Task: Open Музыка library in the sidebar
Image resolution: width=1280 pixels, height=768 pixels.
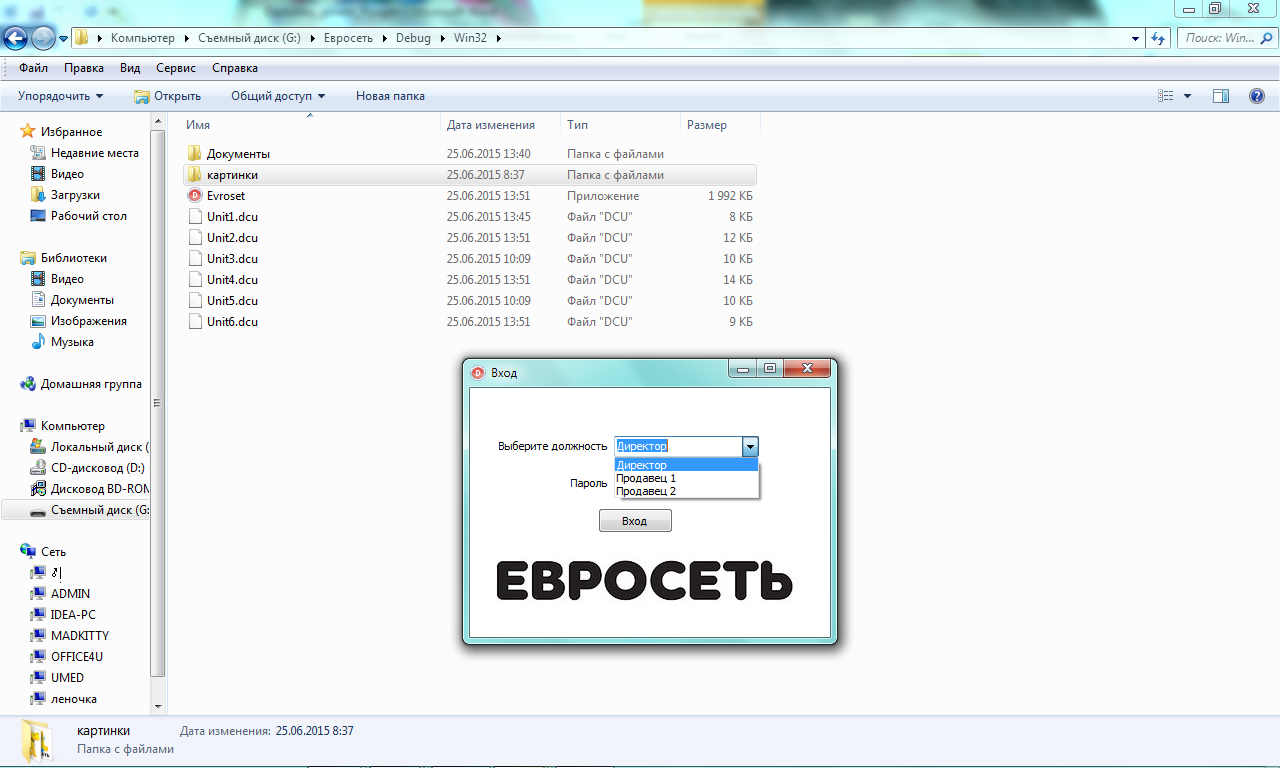Action: click(72, 342)
